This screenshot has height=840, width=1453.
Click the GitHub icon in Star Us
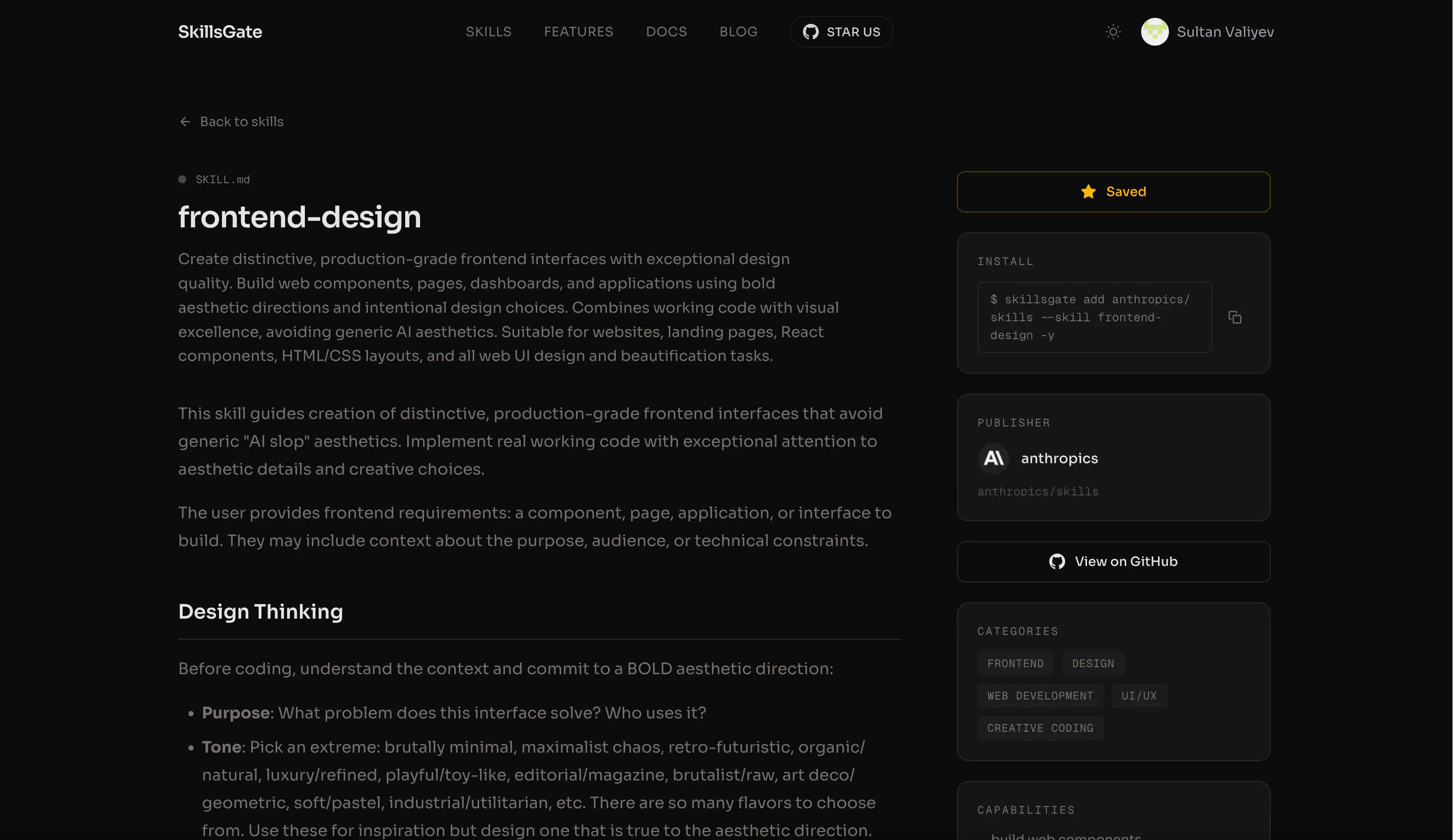[x=811, y=32]
